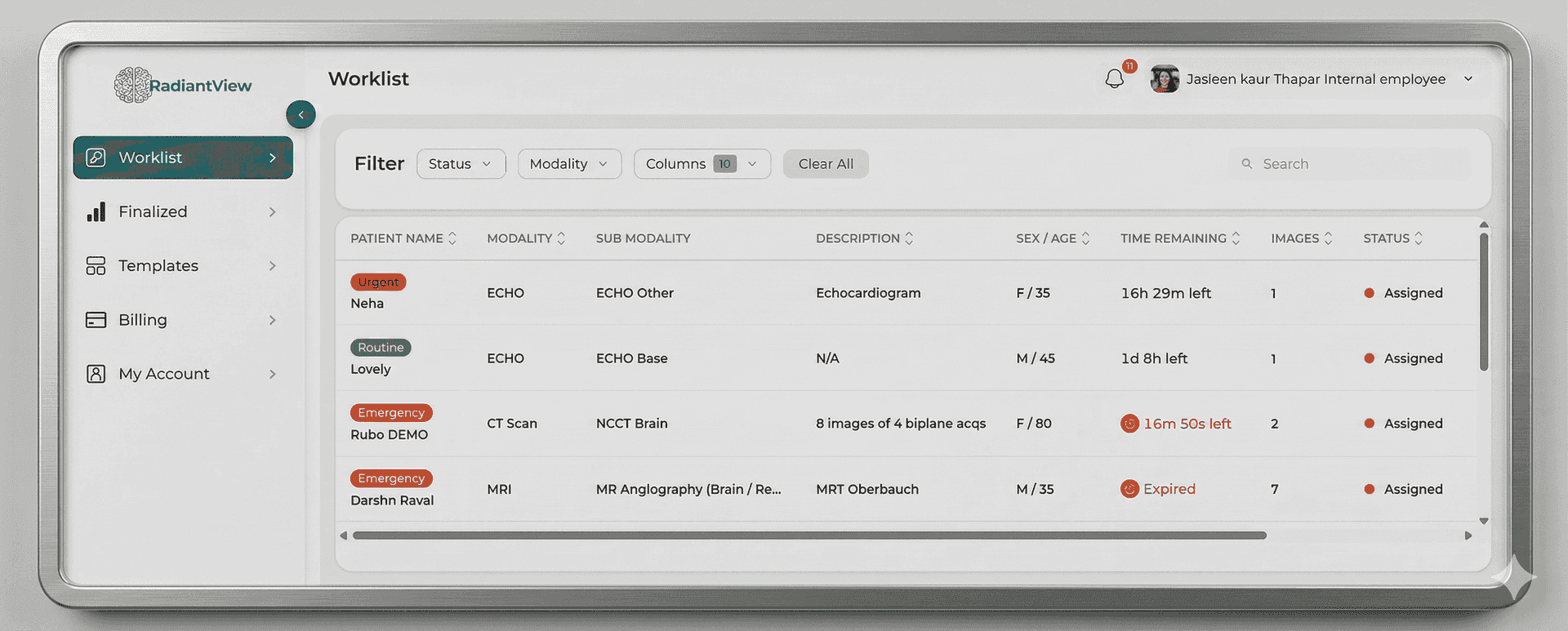Click the Routine tag on Lovely
This screenshot has width=1568, height=631.
click(381, 347)
